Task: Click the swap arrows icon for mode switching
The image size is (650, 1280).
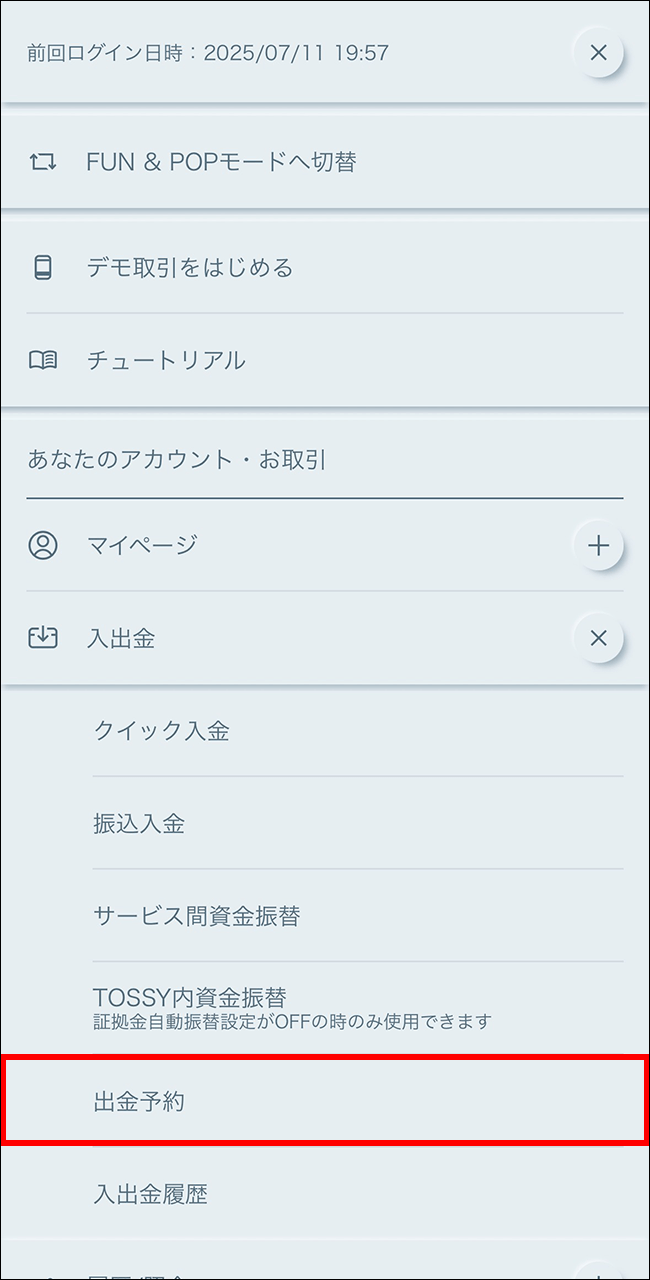Action: pyautogui.click(x=43, y=162)
